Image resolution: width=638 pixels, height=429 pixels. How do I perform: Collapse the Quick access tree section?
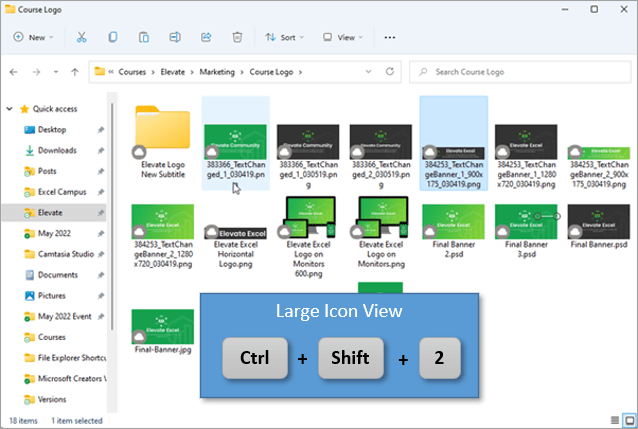coord(10,108)
